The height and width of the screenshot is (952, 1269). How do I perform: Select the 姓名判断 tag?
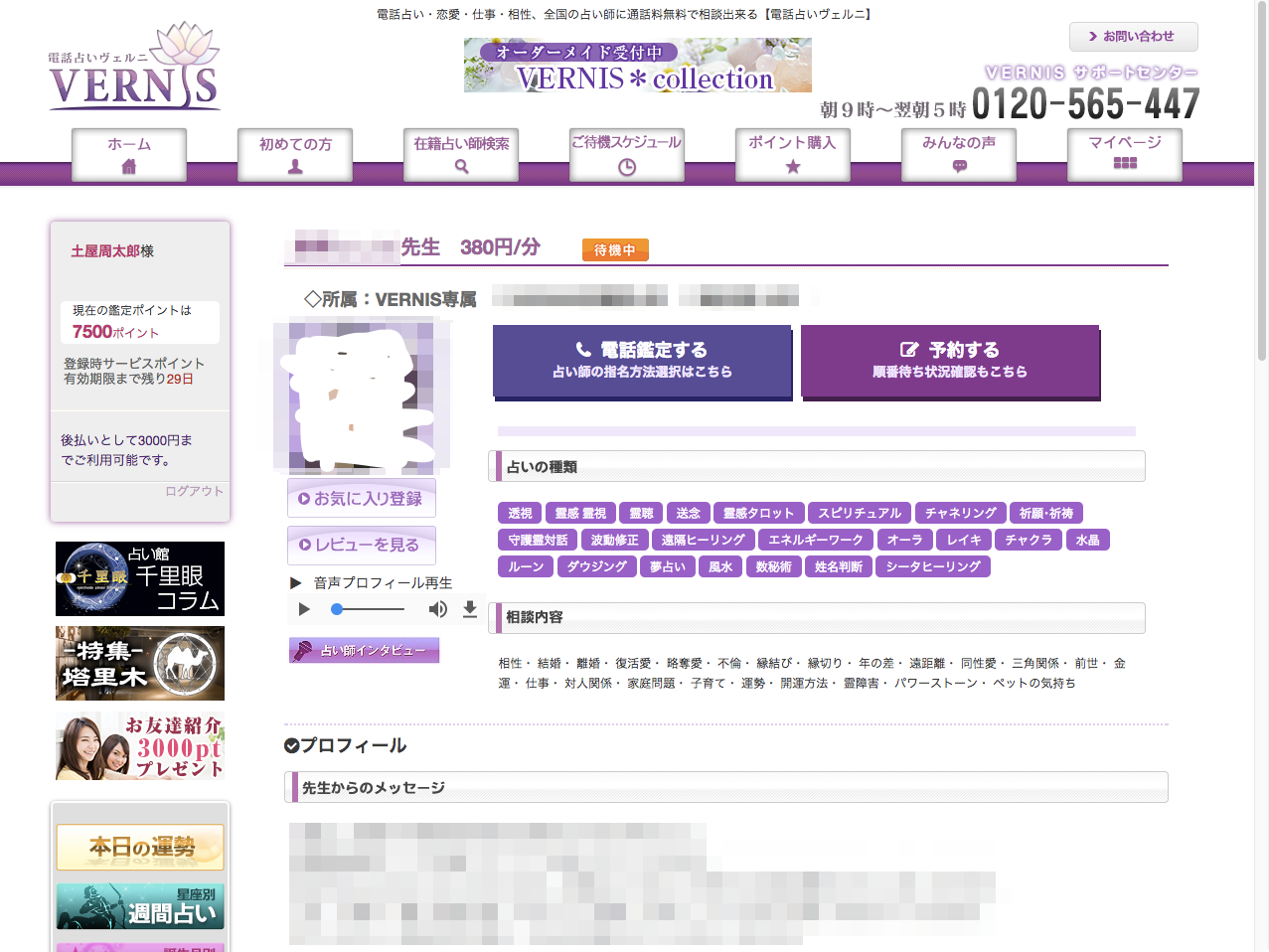tap(839, 566)
